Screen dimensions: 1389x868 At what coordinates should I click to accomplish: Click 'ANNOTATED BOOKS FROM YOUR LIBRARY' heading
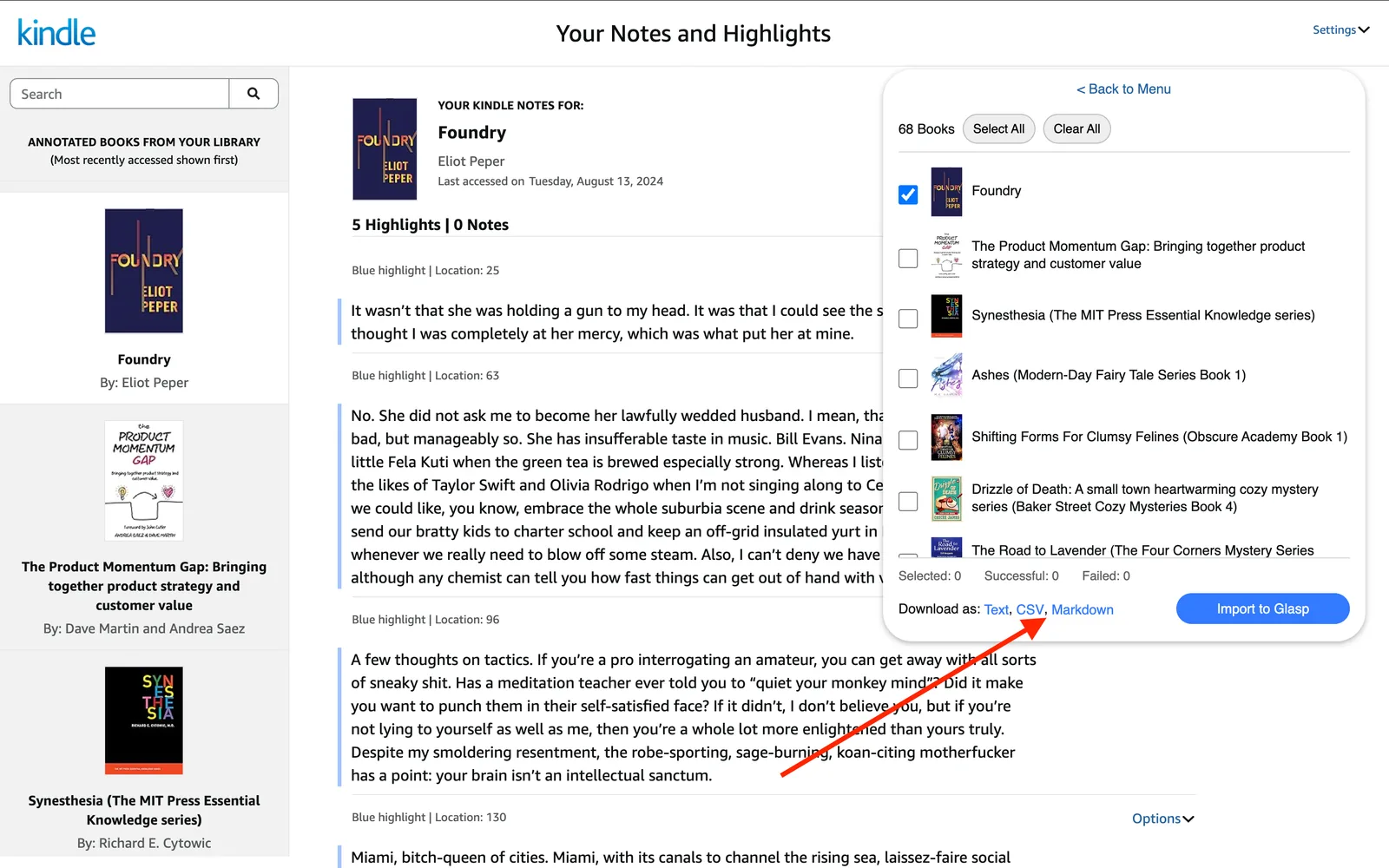[x=144, y=142]
